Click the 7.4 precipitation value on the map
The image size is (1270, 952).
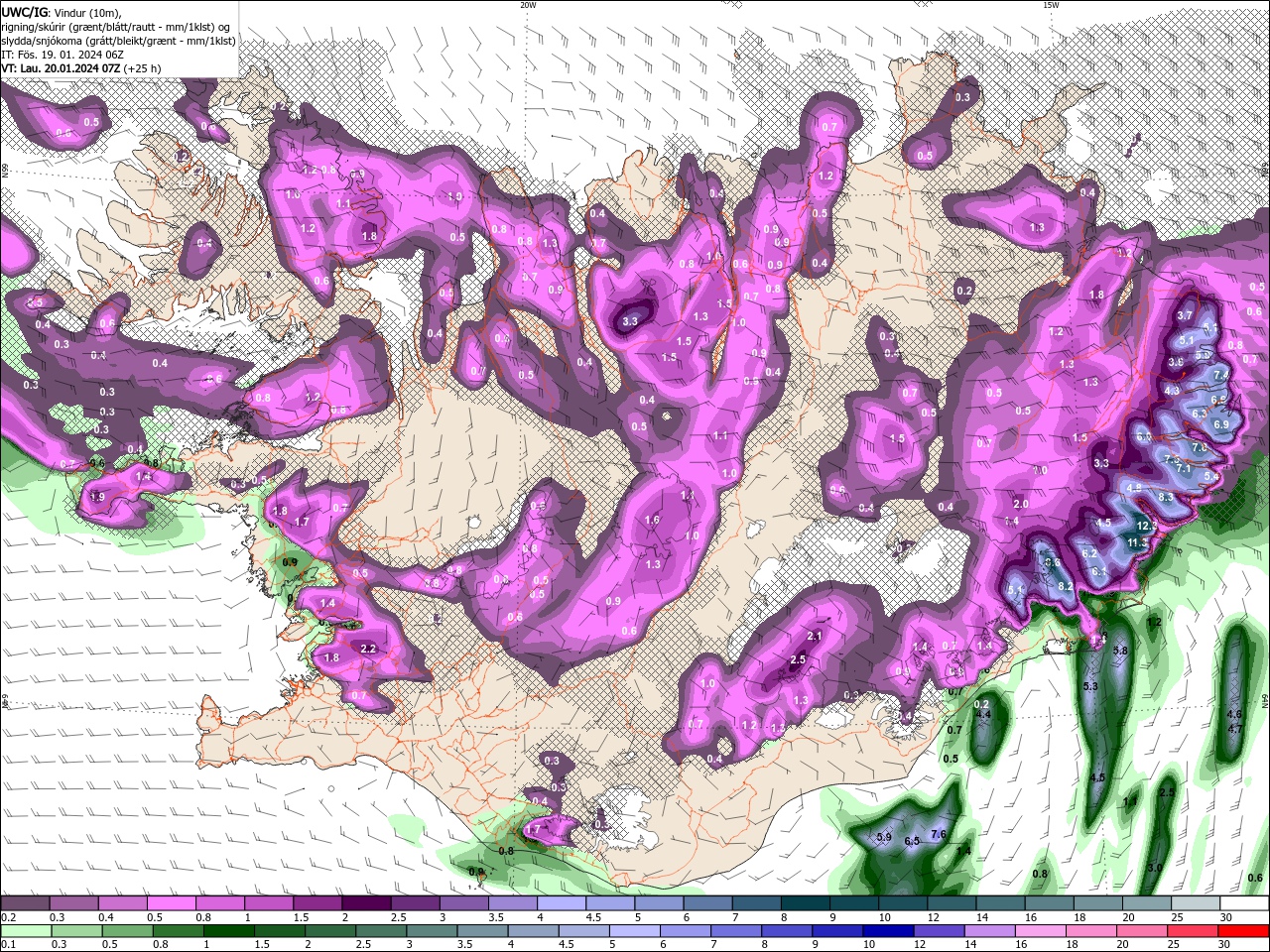[1221, 375]
